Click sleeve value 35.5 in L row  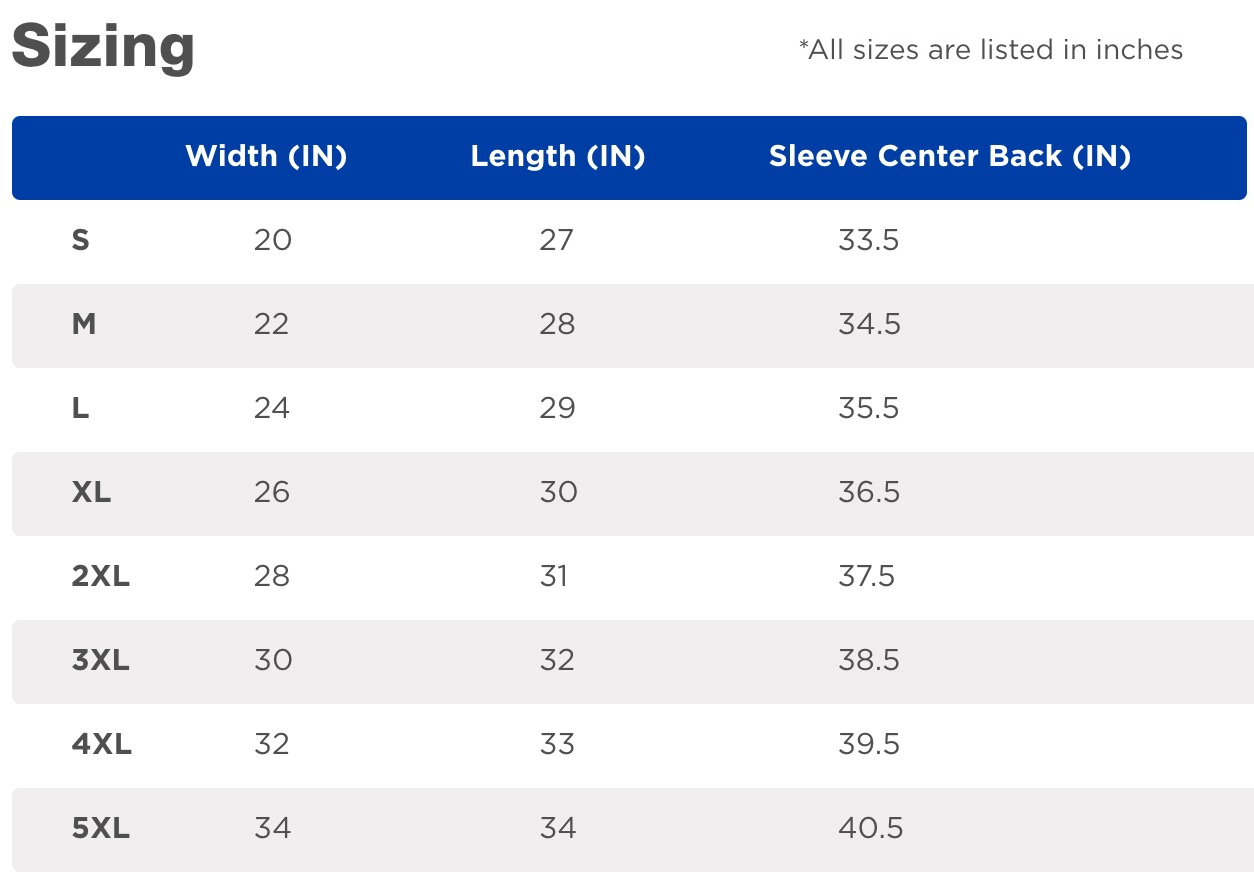(x=869, y=408)
